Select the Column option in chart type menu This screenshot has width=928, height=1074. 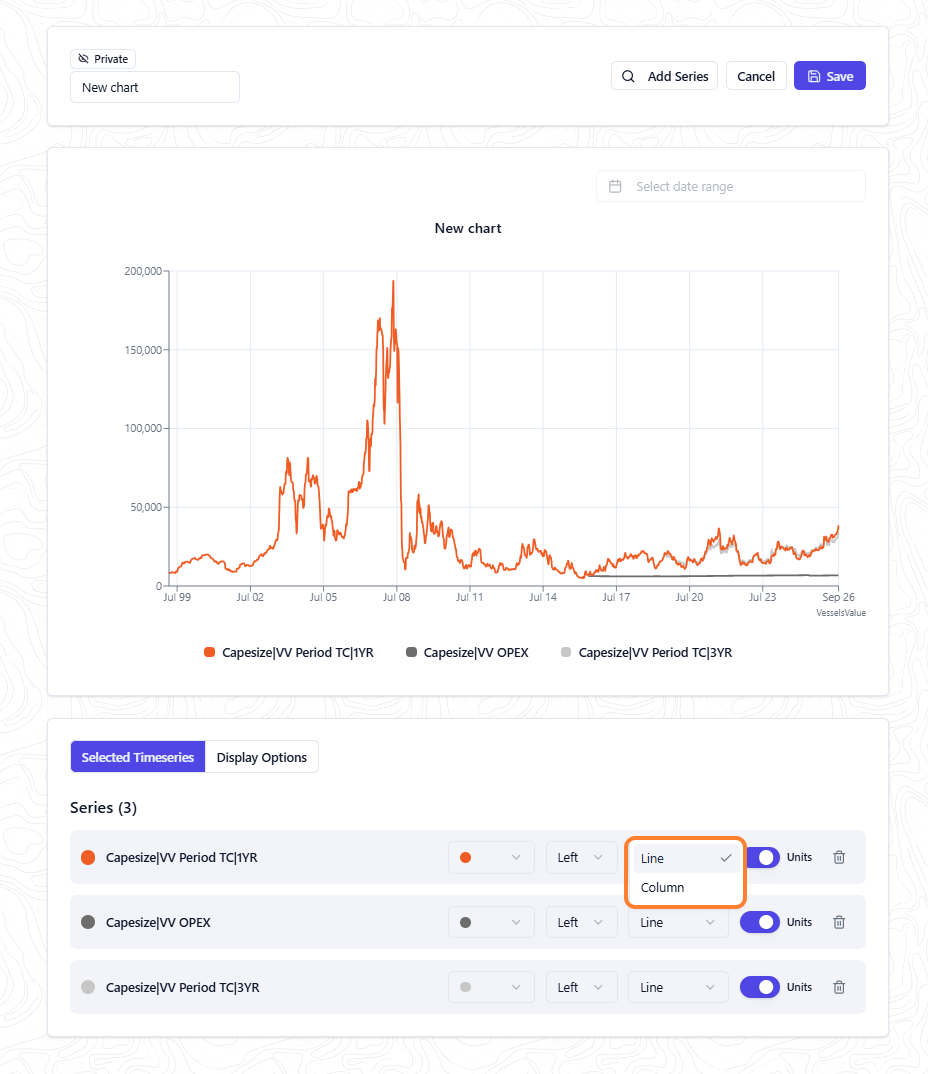coord(686,887)
